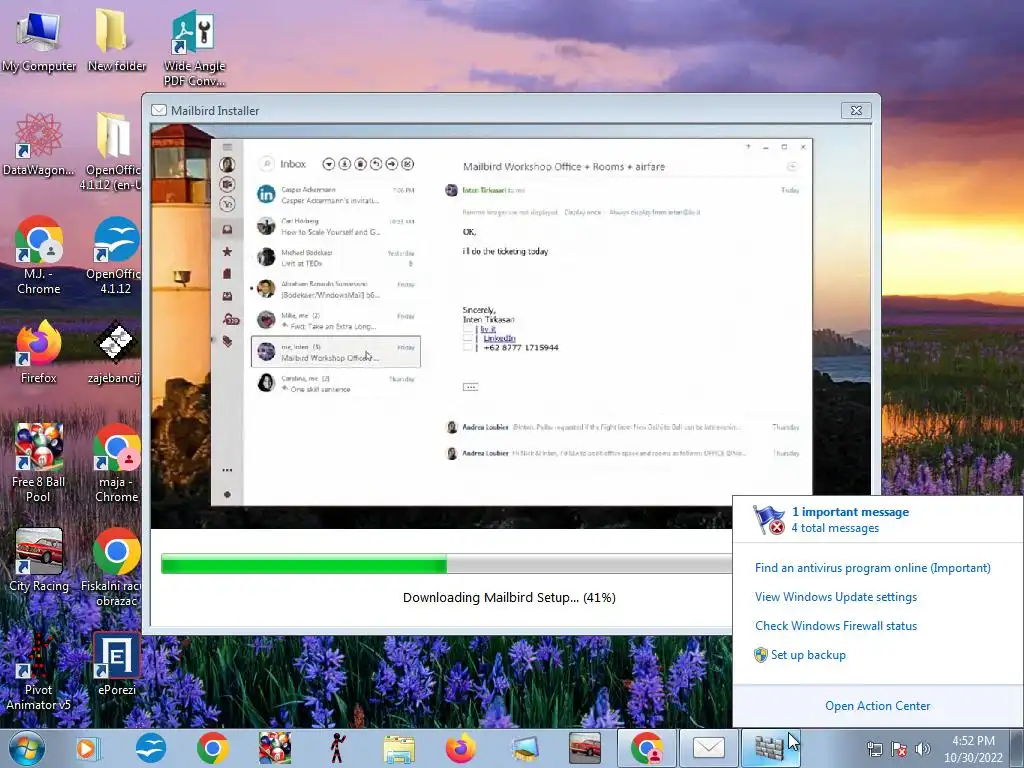Launch M.J. - Chrome desktop shortcut
Screen dimensions: 1024x768
[x=39, y=255]
